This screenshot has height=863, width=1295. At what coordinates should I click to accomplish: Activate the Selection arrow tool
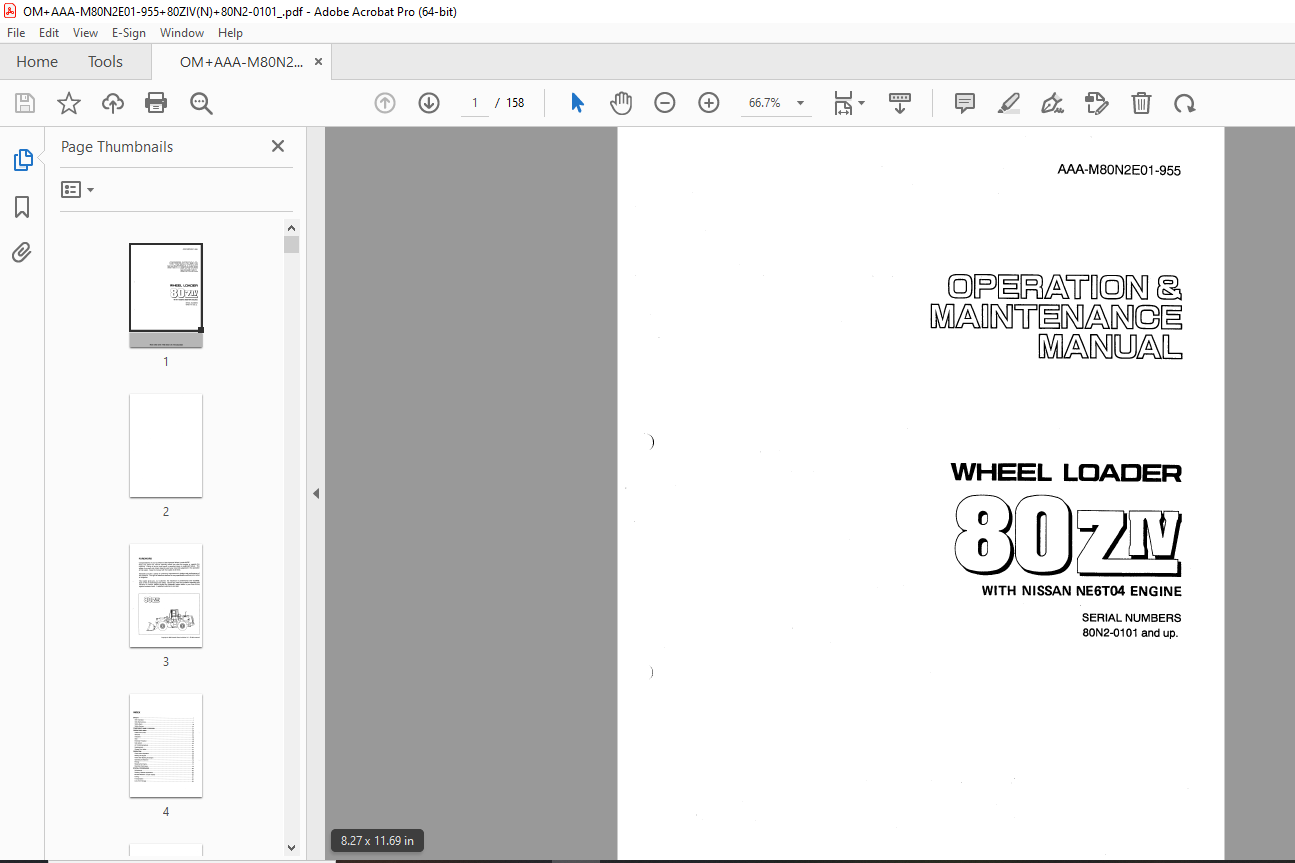click(577, 103)
